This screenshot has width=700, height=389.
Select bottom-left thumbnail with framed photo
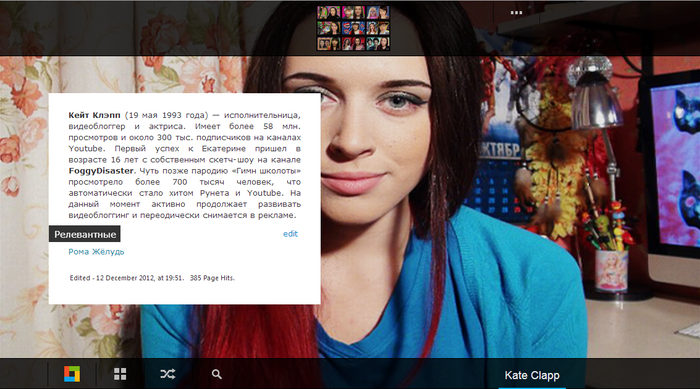point(329,44)
